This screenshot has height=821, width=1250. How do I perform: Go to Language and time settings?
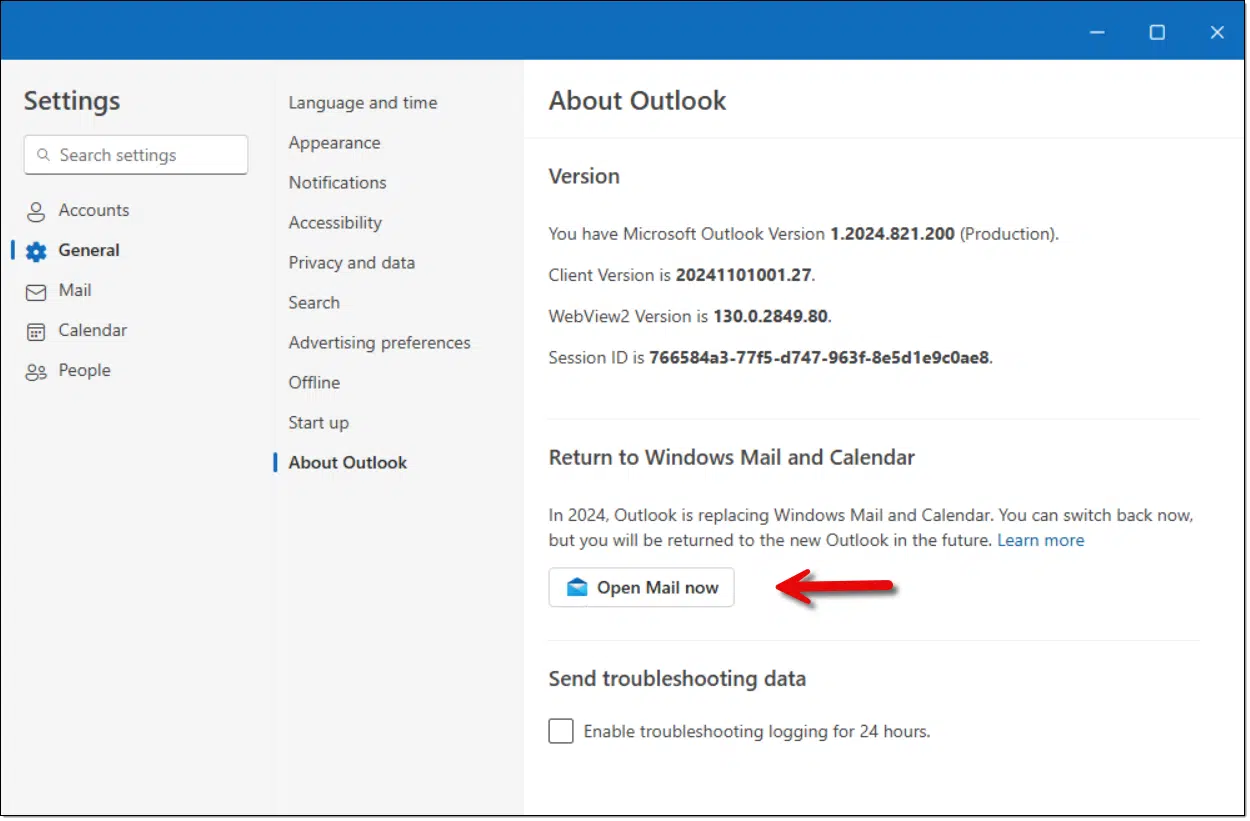pos(363,102)
